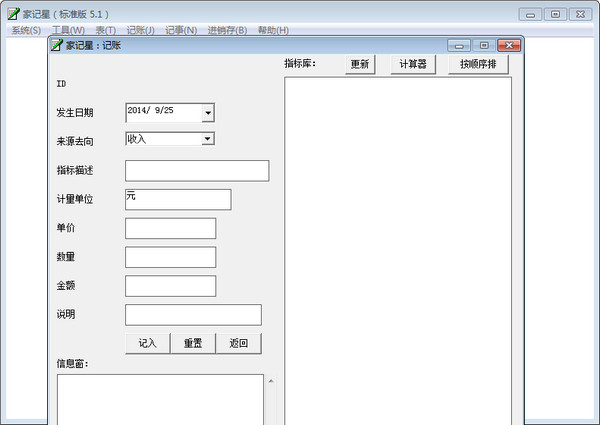This screenshot has height=425, width=600.
Task: Click the 更新 button
Action: click(x=359, y=64)
